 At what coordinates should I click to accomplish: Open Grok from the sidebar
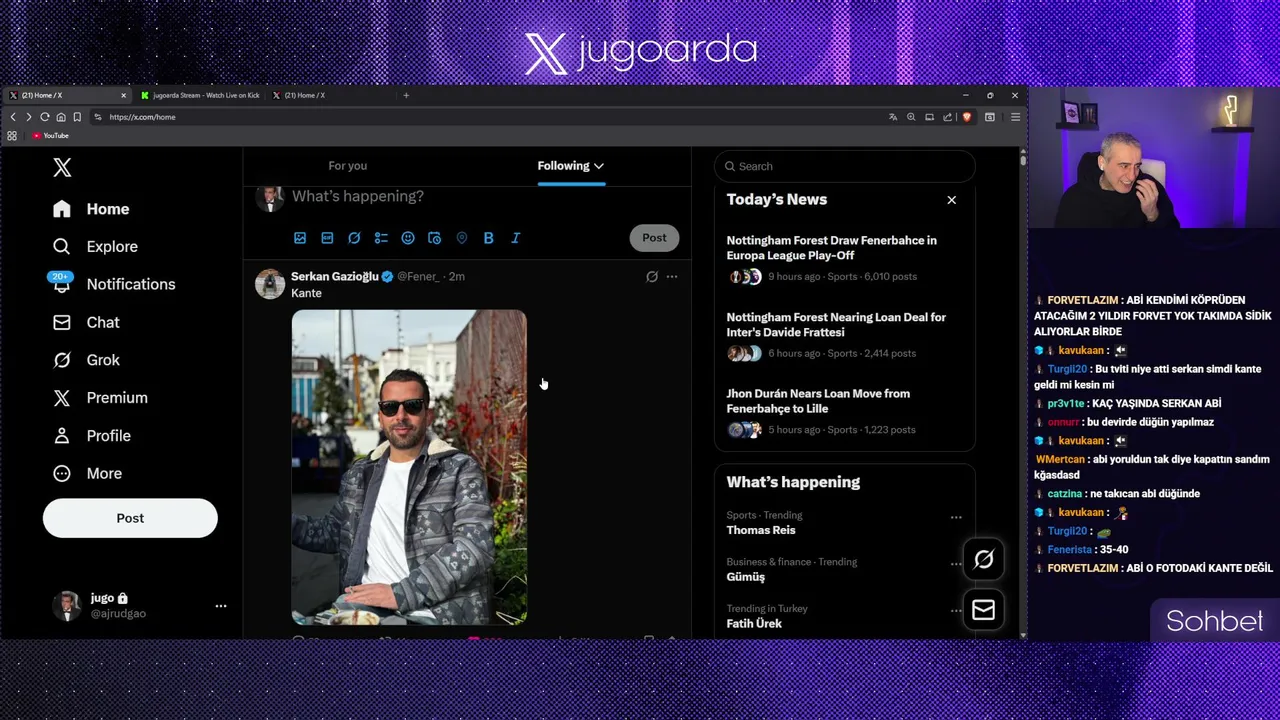pos(87,360)
